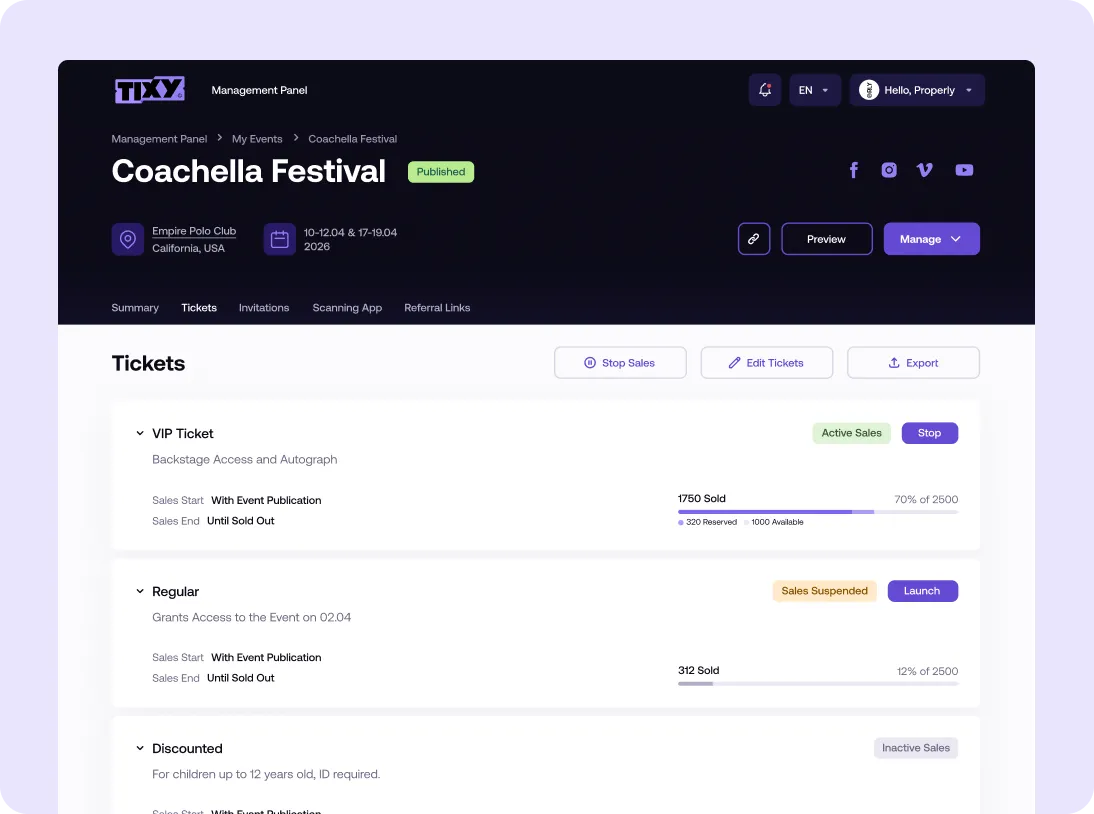Screen dimensions: 1094x814
Task: Collapse the VIP Ticket section
Action: [140, 433]
